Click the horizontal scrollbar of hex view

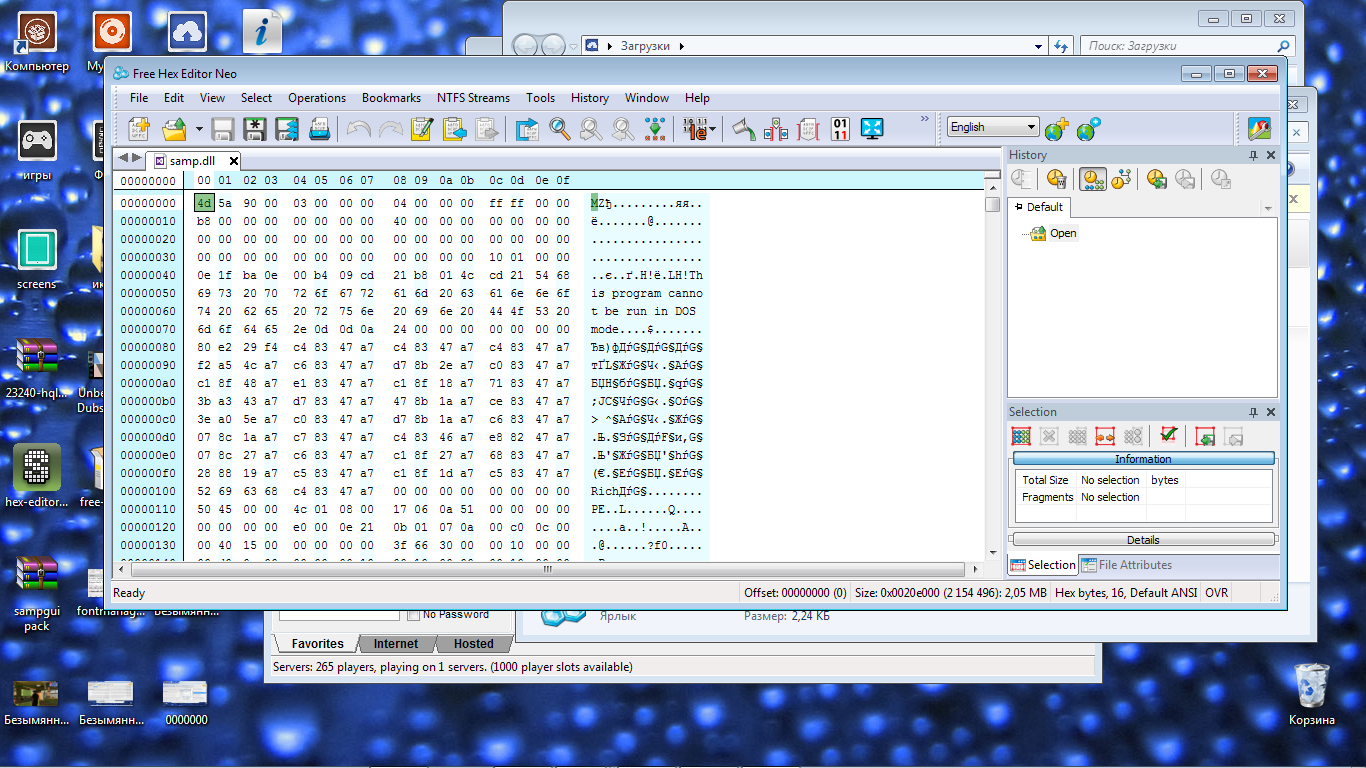coord(547,569)
